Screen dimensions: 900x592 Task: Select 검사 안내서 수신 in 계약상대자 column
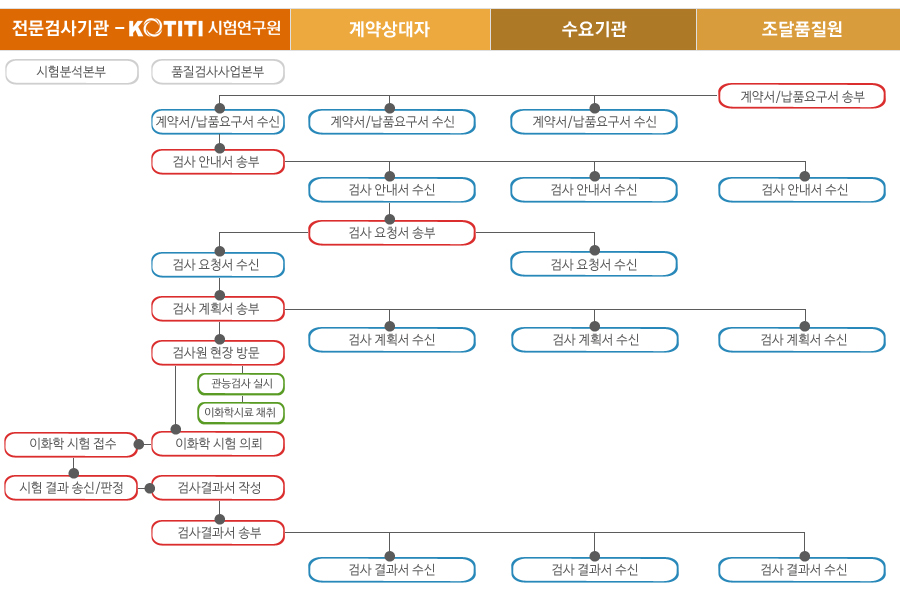click(x=392, y=190)
